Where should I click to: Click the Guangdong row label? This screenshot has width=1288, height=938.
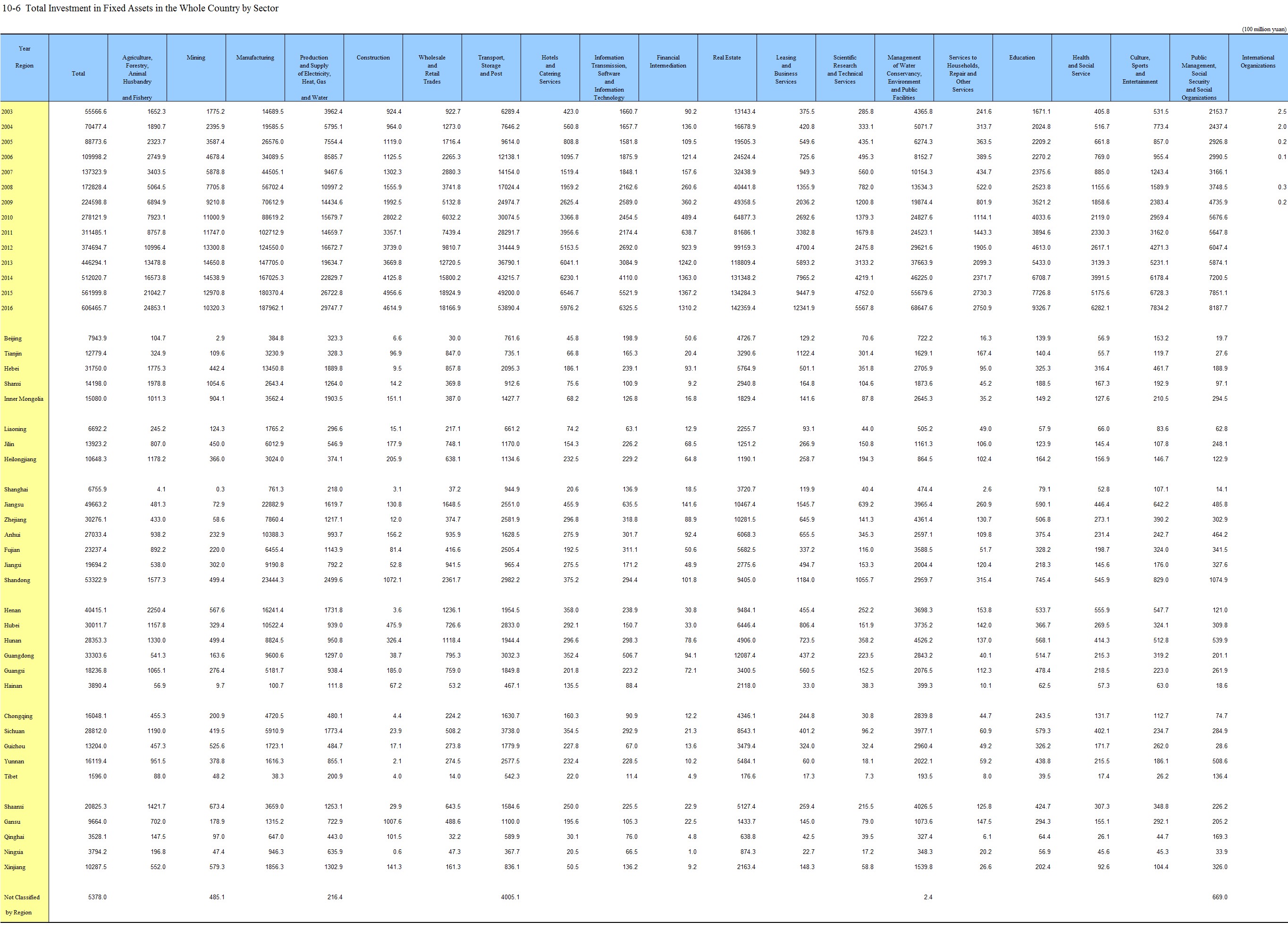(x=19, y=656)
